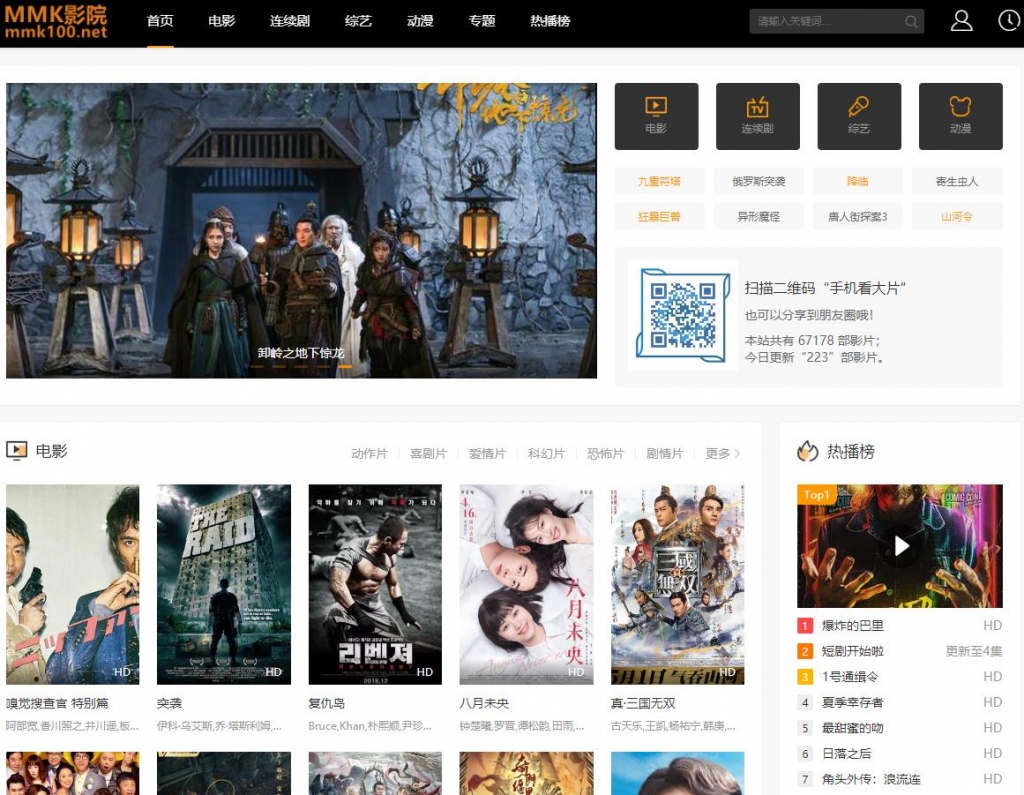Click the user account icon
Image resolution: width=1024 pixels, height=795 pixels.
[961, 21]
